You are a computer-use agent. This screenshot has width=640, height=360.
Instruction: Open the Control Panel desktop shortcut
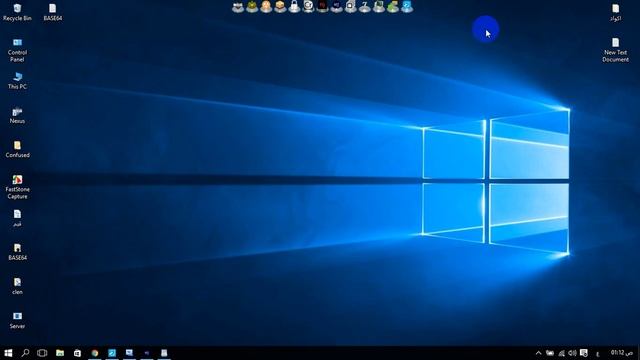(17, 50)
